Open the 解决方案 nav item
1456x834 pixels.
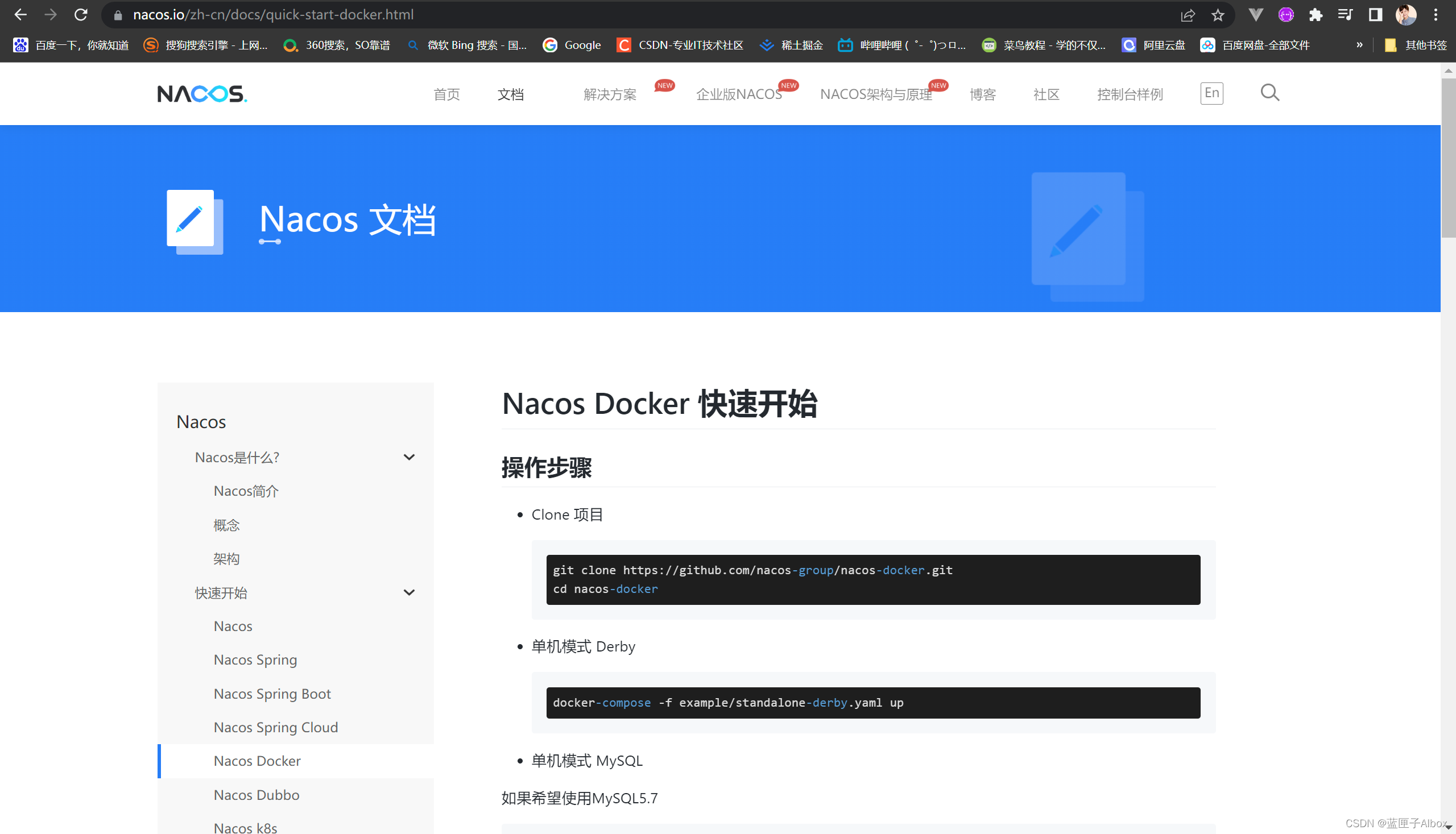point(610,94)
